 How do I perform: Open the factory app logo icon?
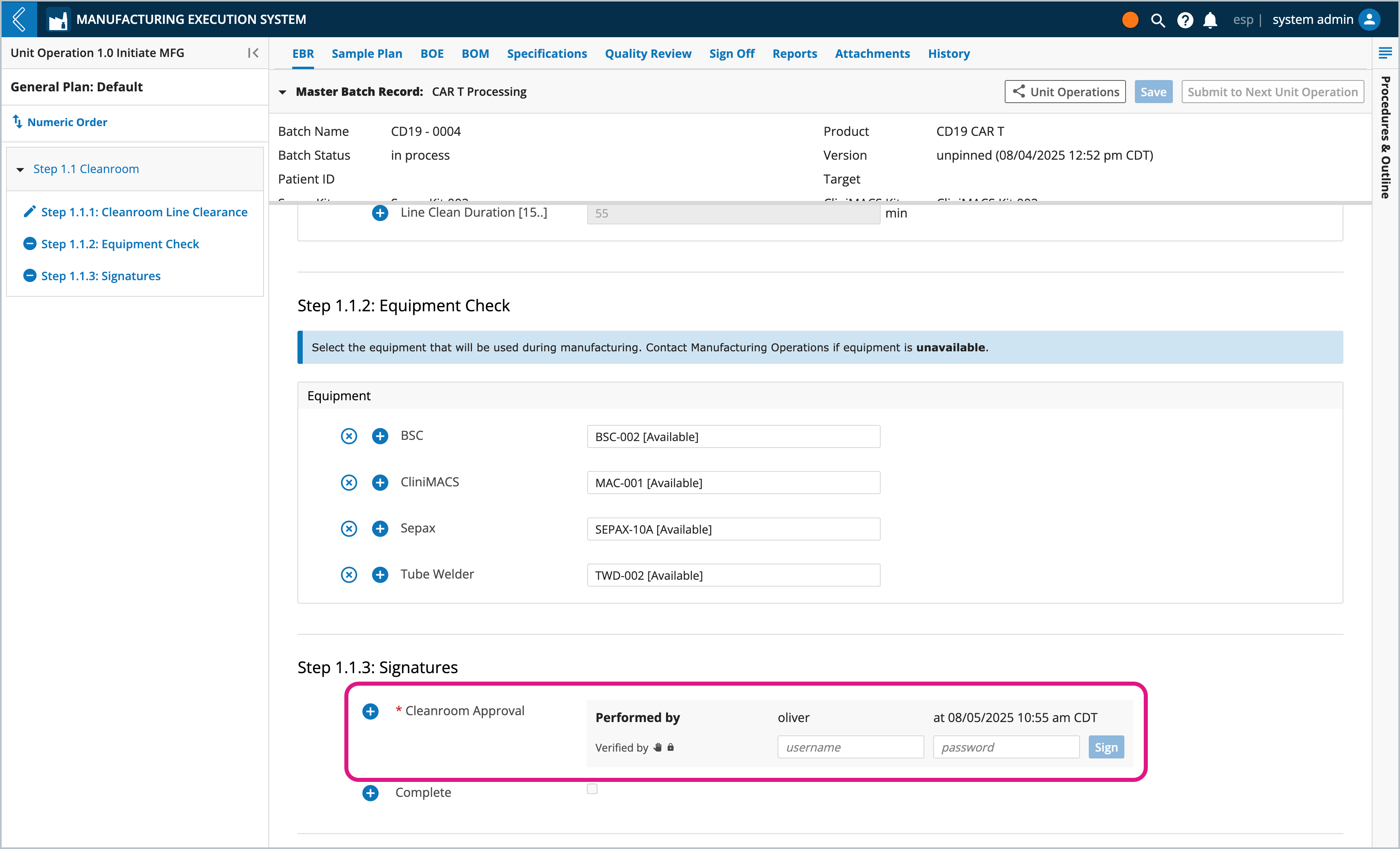[x=58, y=20]
